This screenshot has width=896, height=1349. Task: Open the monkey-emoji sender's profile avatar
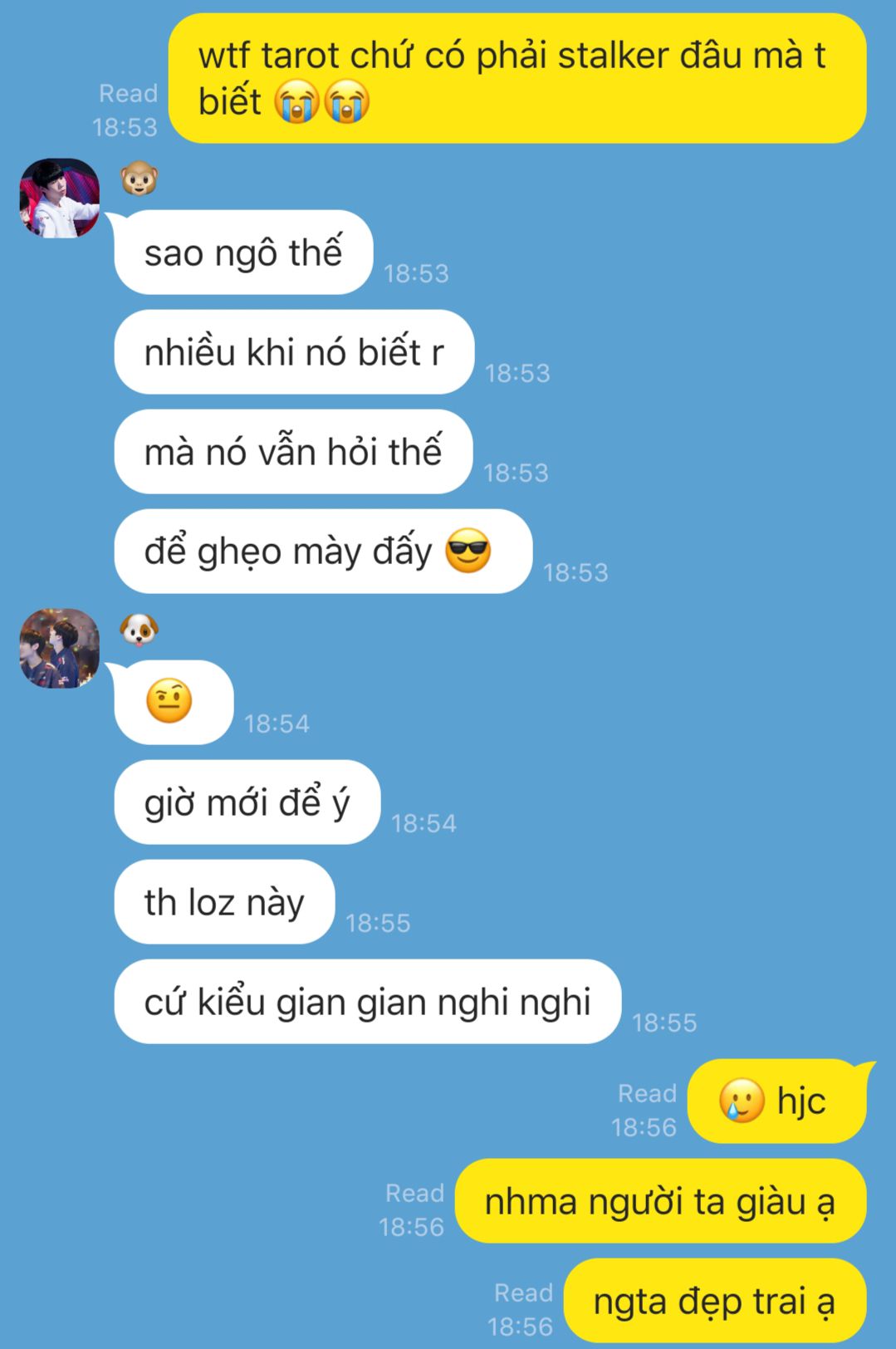click(59, 198)
